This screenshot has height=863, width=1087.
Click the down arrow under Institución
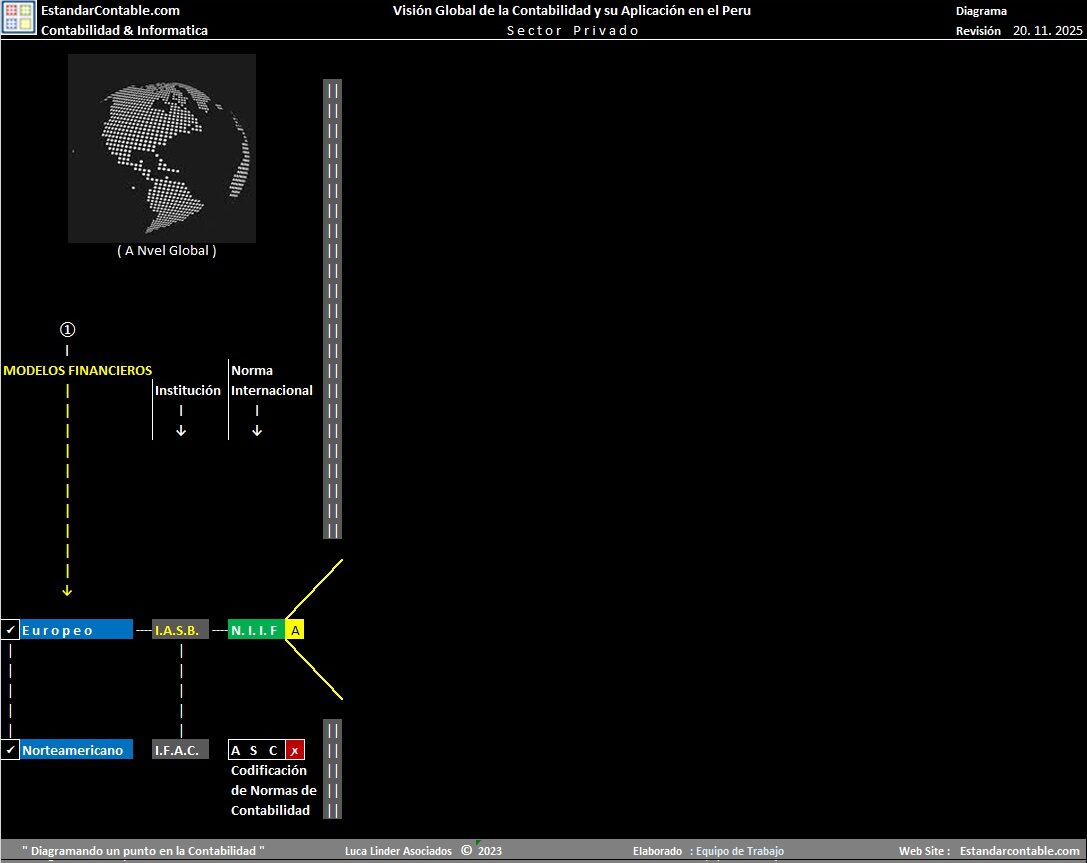(x=181, y=431)
